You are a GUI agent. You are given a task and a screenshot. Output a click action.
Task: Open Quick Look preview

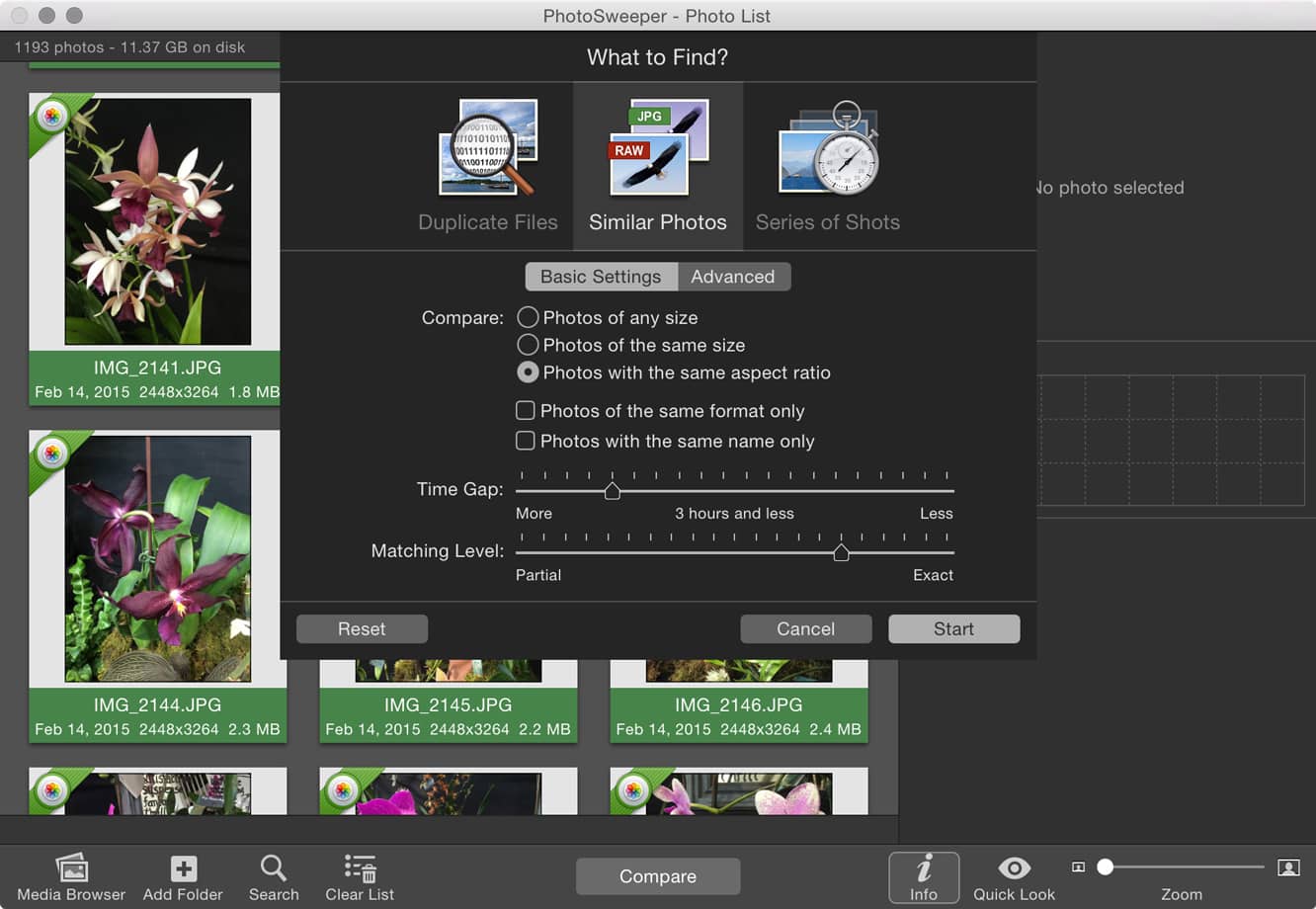pyautogui.click(x=1013, y=874)
